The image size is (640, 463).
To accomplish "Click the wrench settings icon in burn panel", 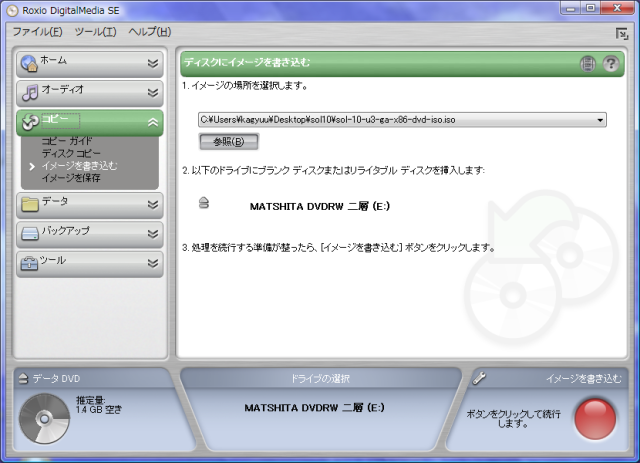I will click(x=479, y=379).
